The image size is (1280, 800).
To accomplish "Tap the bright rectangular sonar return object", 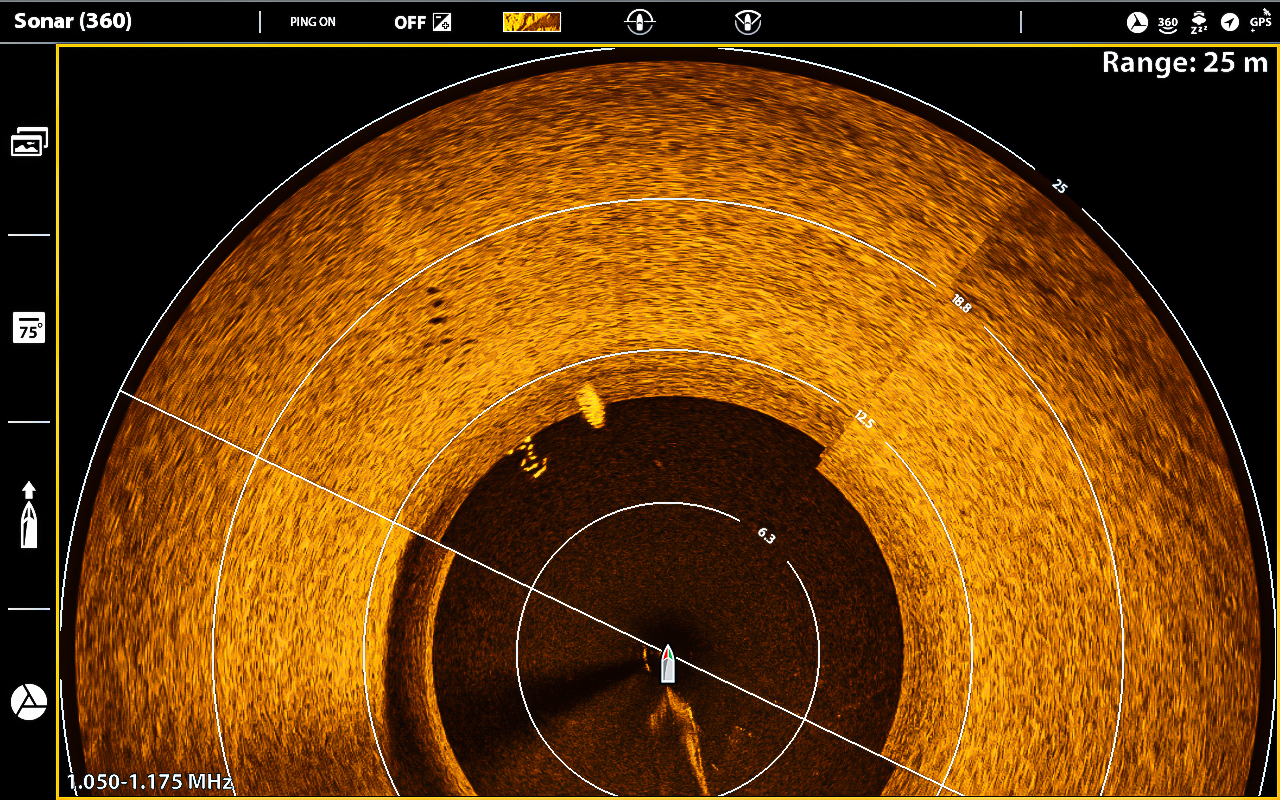I will pos(591,406).
